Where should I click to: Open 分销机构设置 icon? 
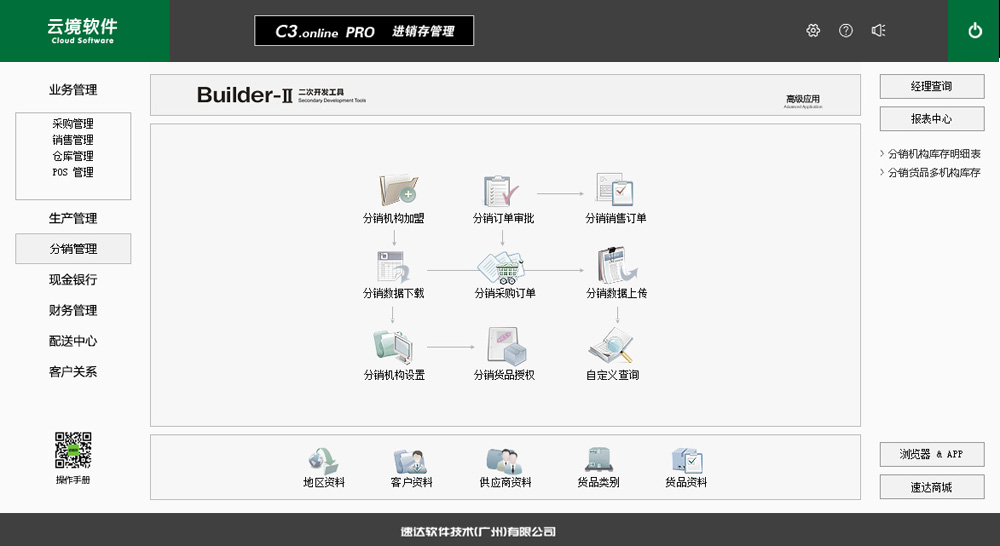click(x=393, y=346)
